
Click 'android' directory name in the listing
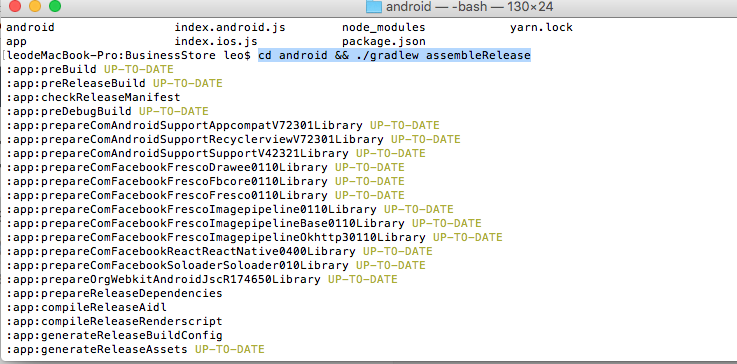click(31, 28)
